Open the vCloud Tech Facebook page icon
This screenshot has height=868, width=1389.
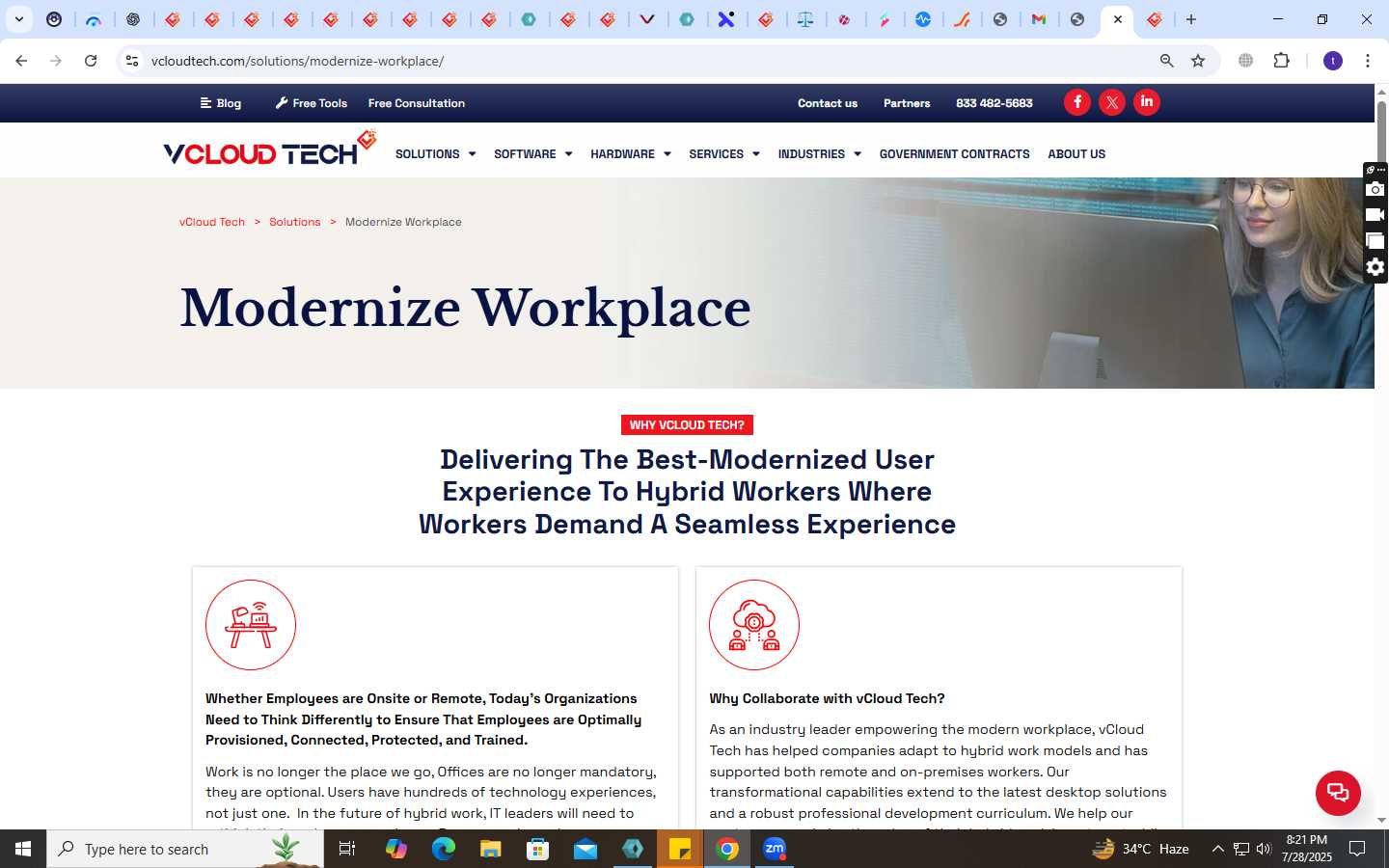coord(1077,102)
